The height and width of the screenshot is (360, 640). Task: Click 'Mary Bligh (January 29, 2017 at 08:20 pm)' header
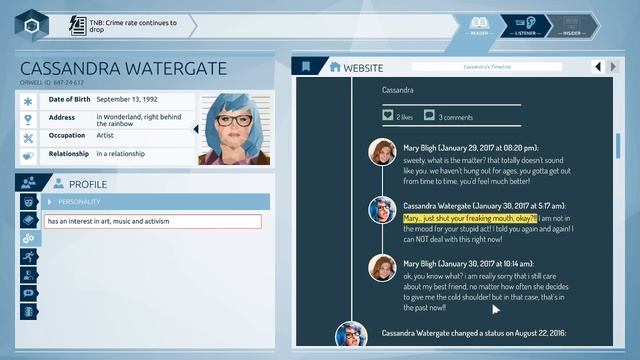coord(471,148)
